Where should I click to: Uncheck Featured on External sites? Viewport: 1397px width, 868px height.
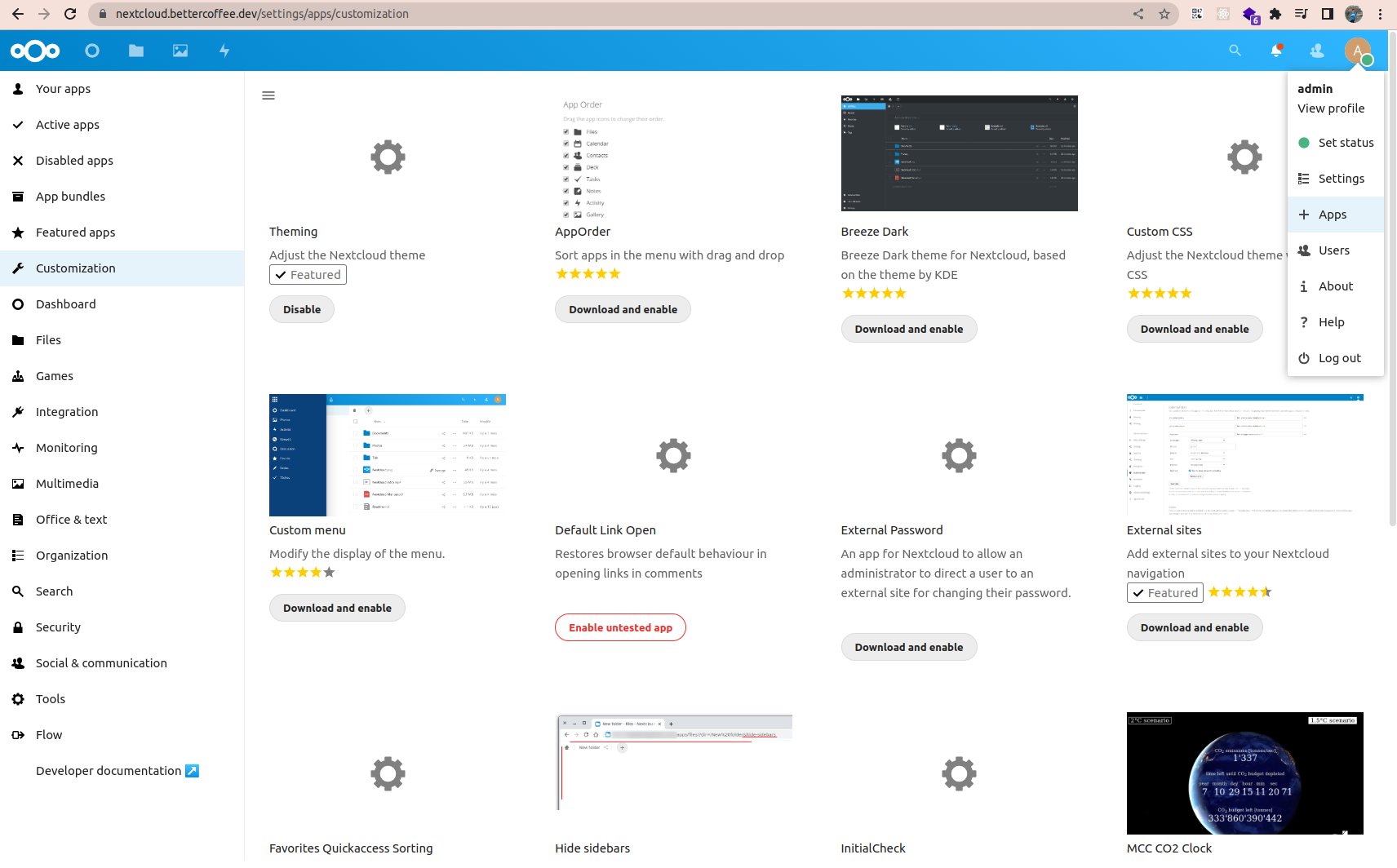click(1164, 592)
